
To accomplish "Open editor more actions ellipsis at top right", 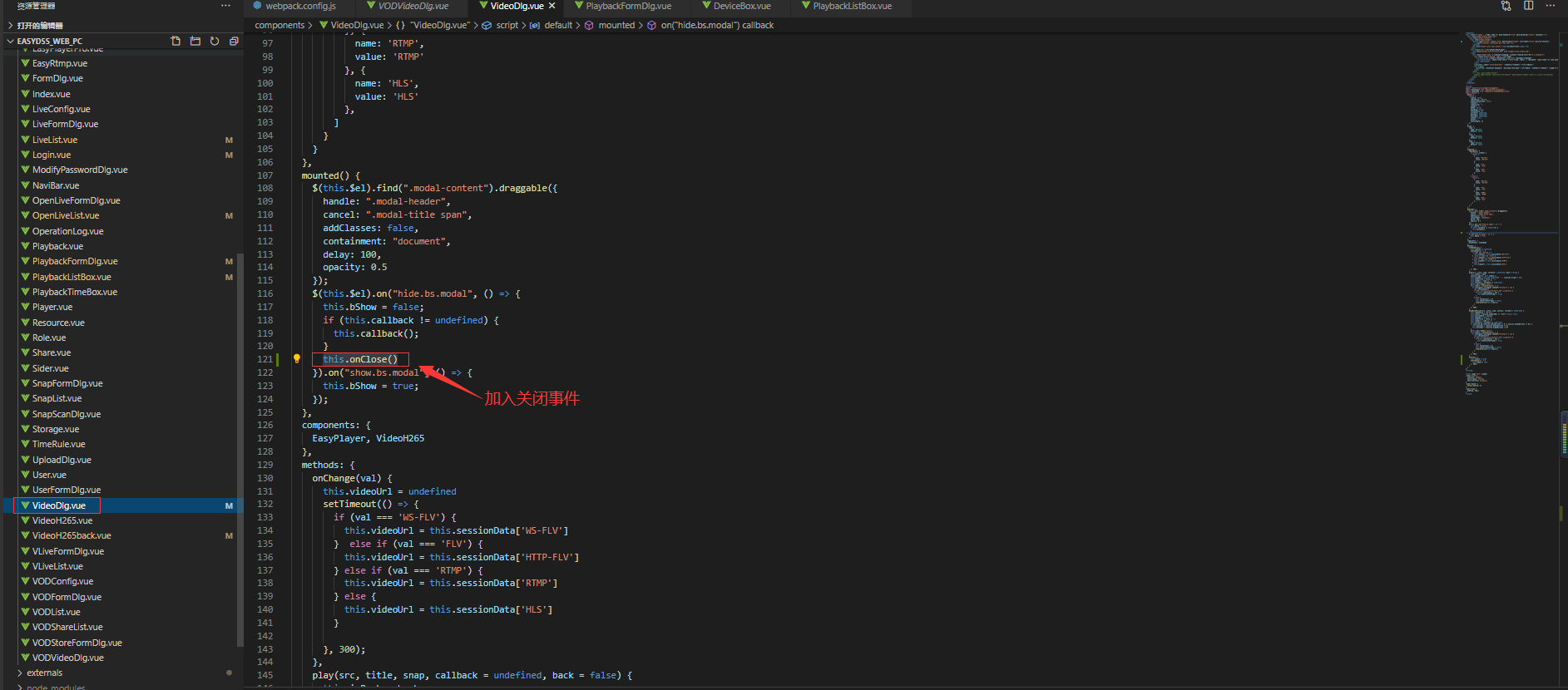I will click(x=1551, y=6).
